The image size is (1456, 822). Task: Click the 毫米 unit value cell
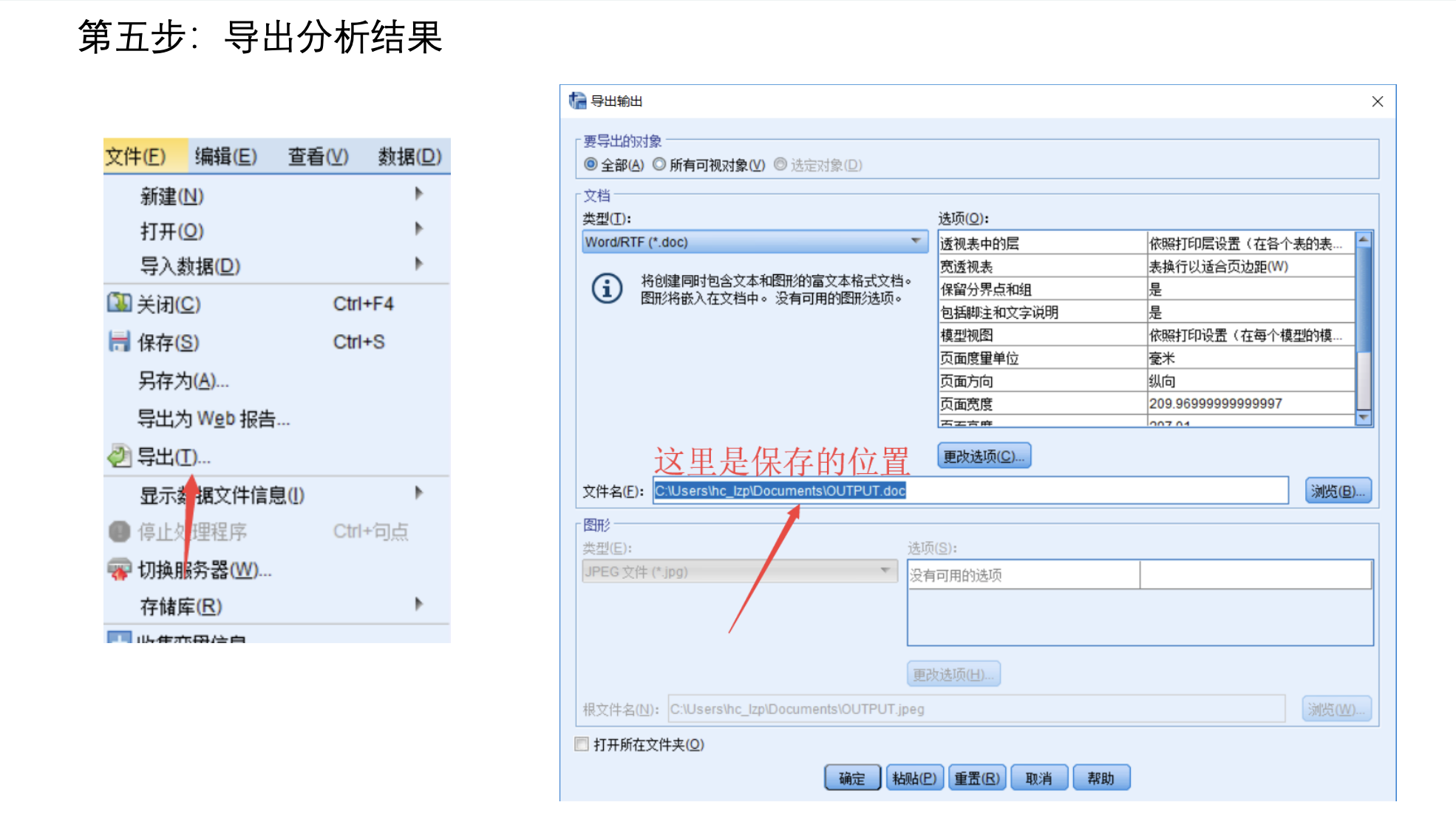click(x=1251, y=358)
